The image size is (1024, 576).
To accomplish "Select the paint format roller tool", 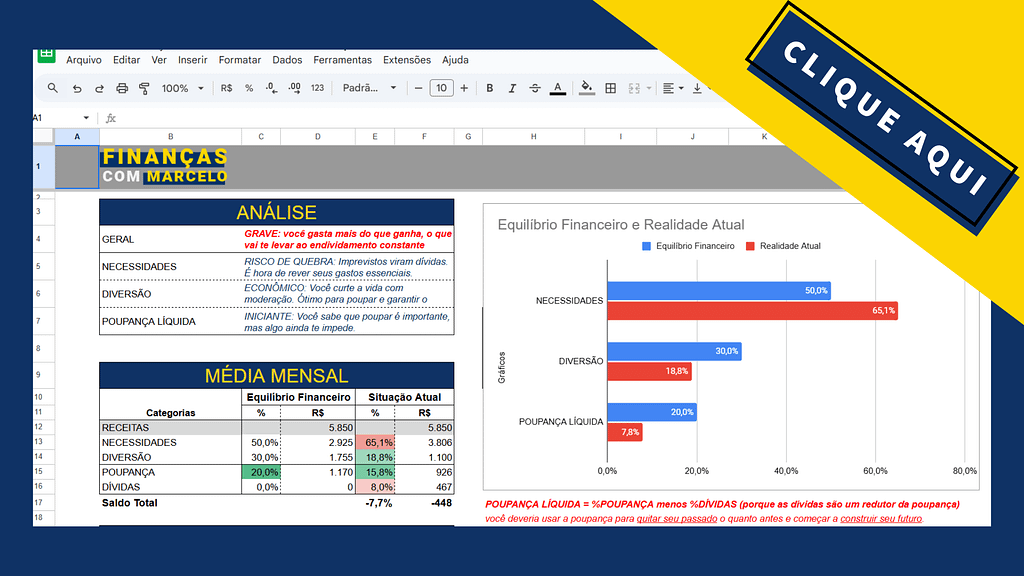I will click(x=145, y=88).
